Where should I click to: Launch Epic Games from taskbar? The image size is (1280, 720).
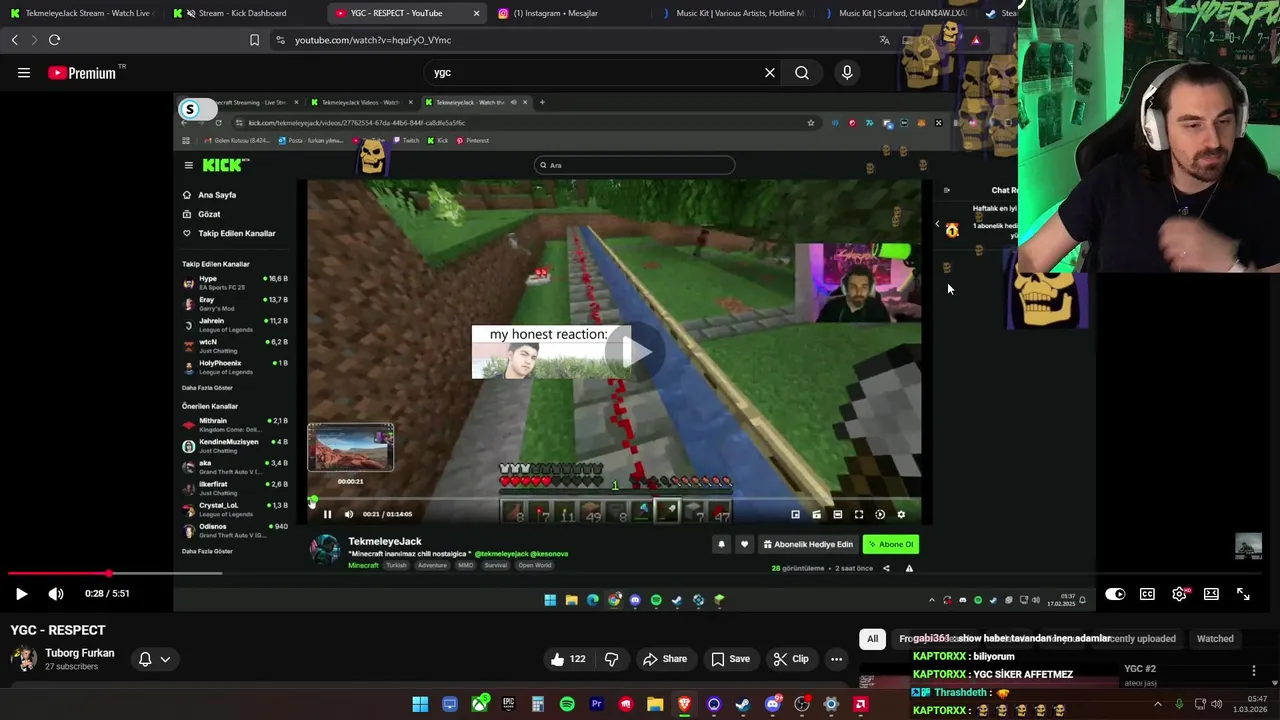tap(508, 704)
